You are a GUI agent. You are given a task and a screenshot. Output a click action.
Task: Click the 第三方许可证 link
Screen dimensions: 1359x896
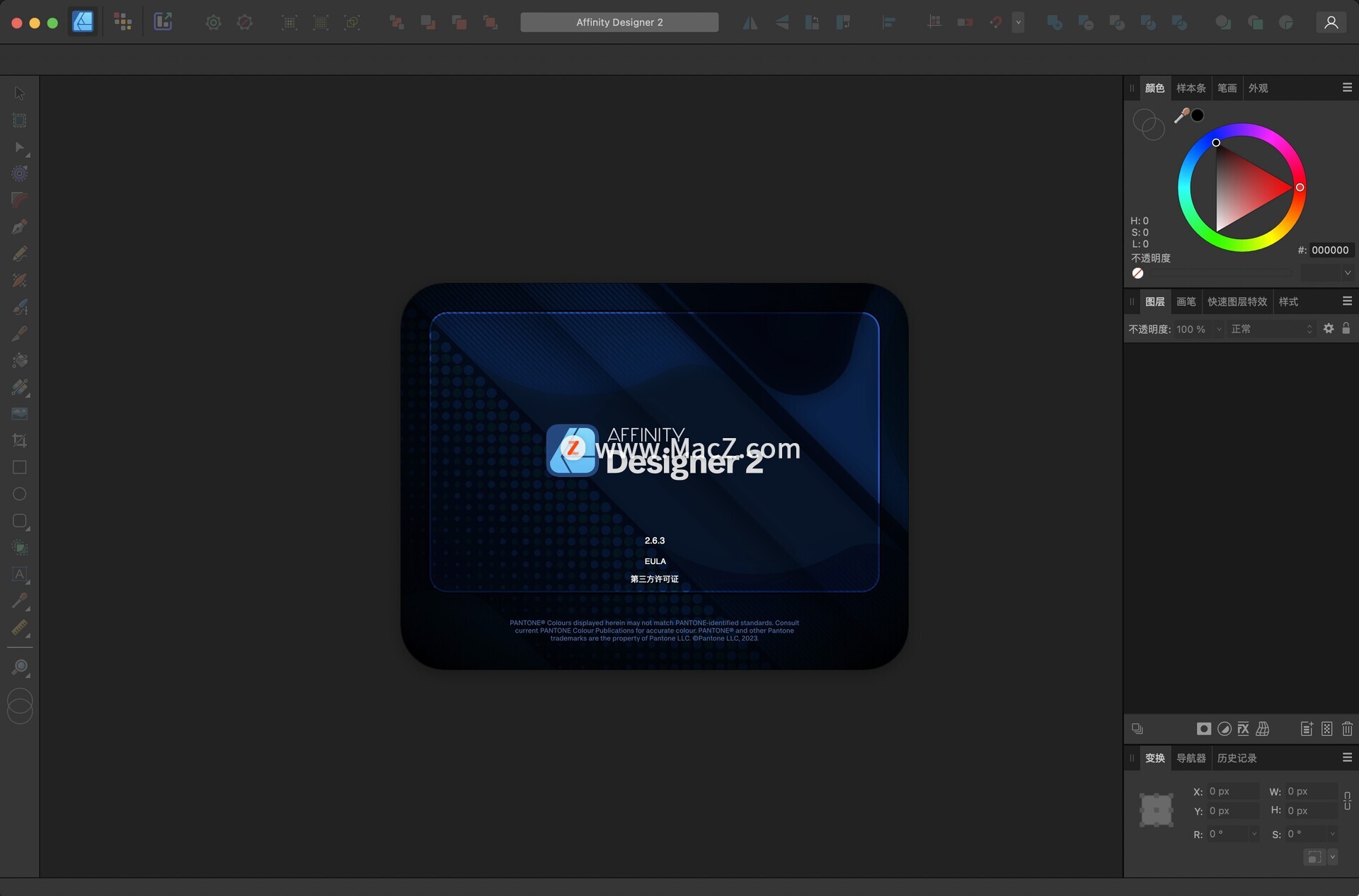[x=655, y=579]
